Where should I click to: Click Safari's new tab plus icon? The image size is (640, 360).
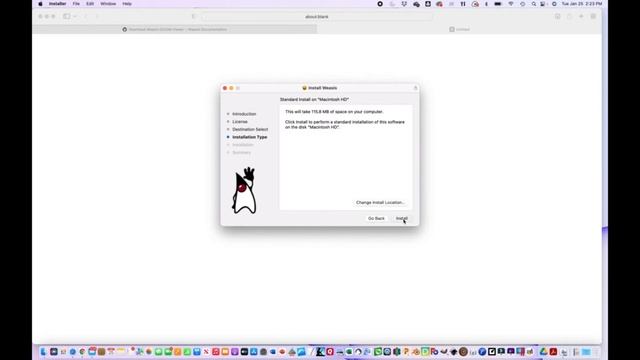coord(581,16)
